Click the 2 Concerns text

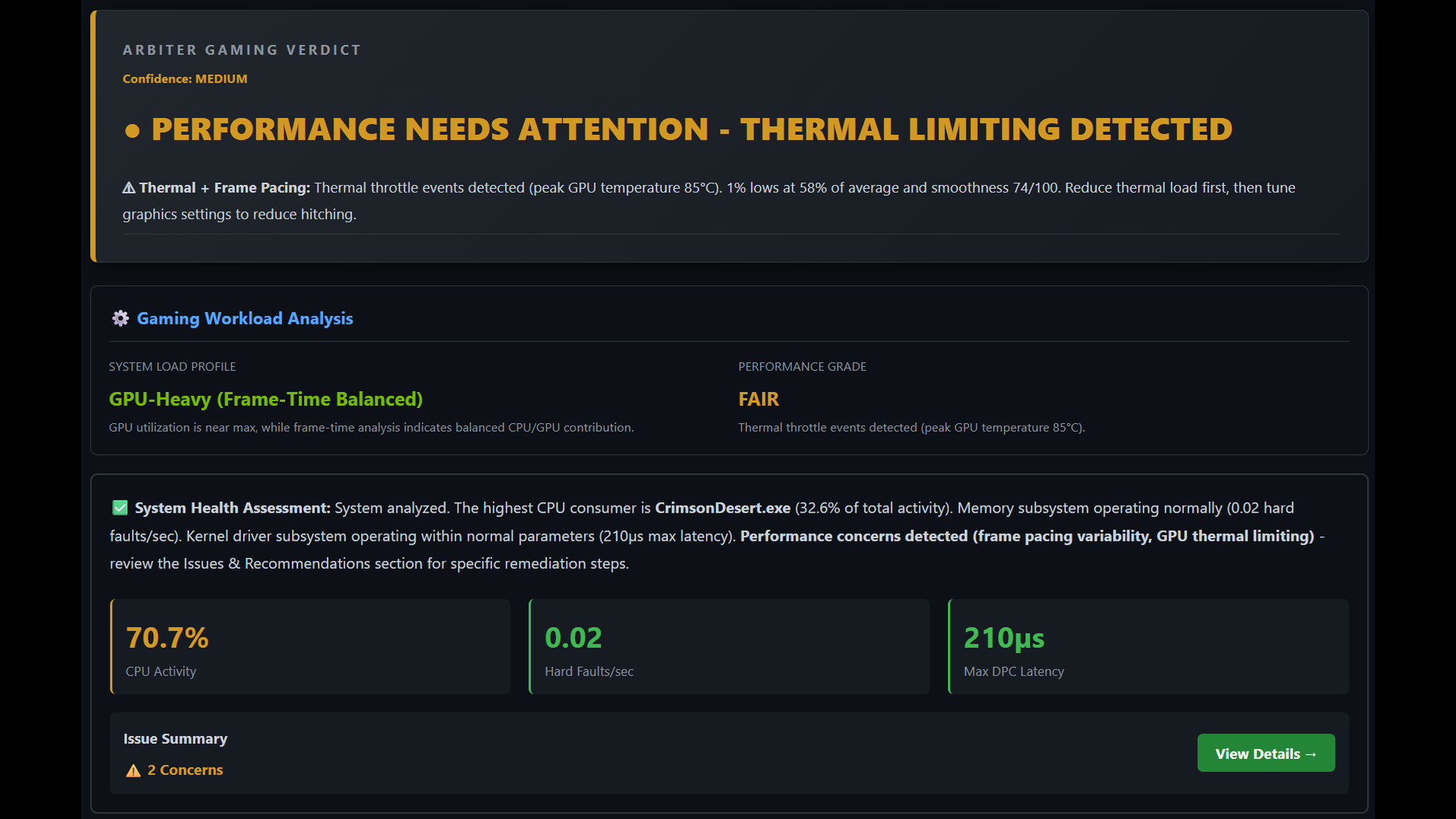coord(185,770)
